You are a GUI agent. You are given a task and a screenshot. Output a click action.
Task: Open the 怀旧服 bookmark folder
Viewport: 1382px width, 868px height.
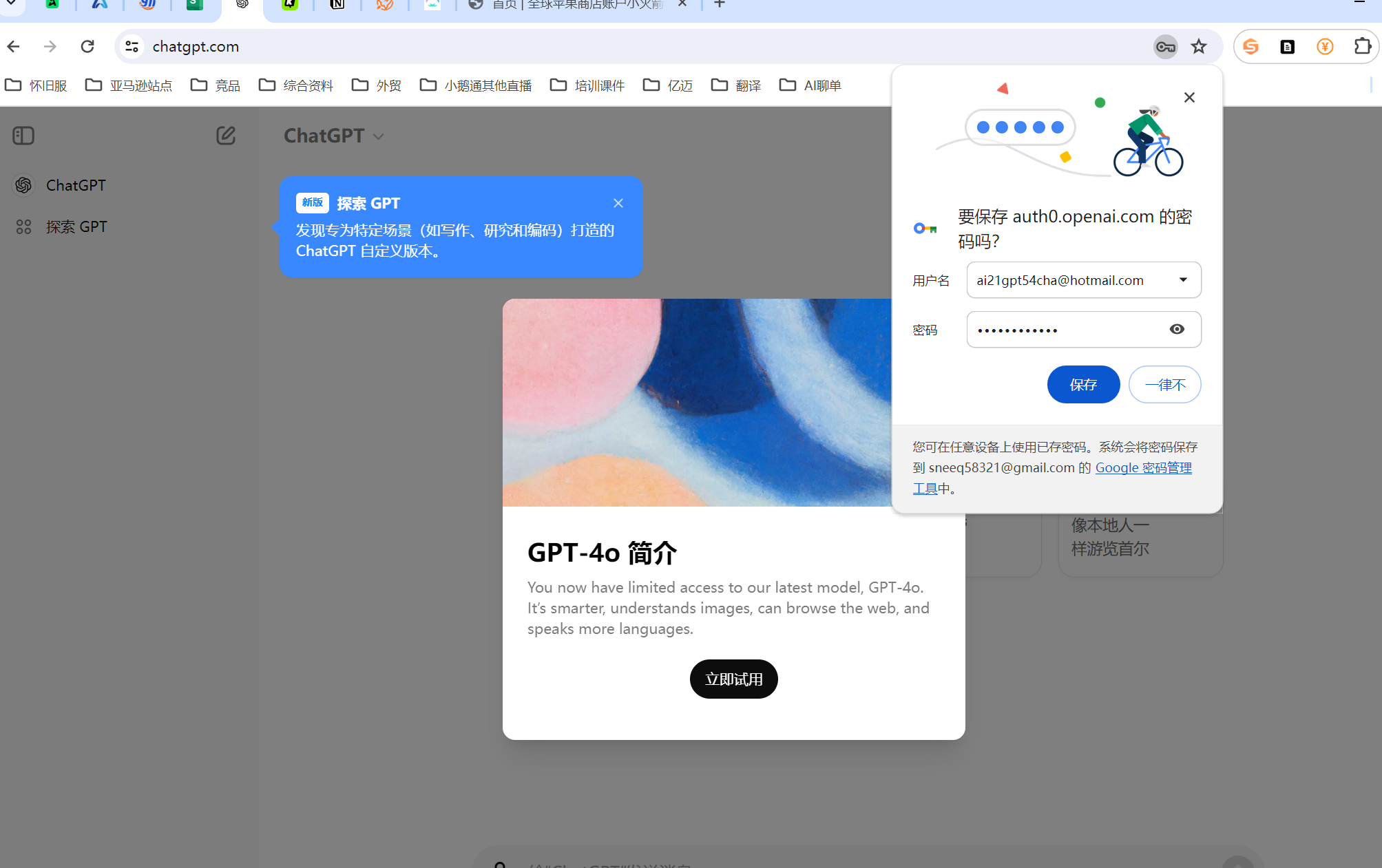36,85
